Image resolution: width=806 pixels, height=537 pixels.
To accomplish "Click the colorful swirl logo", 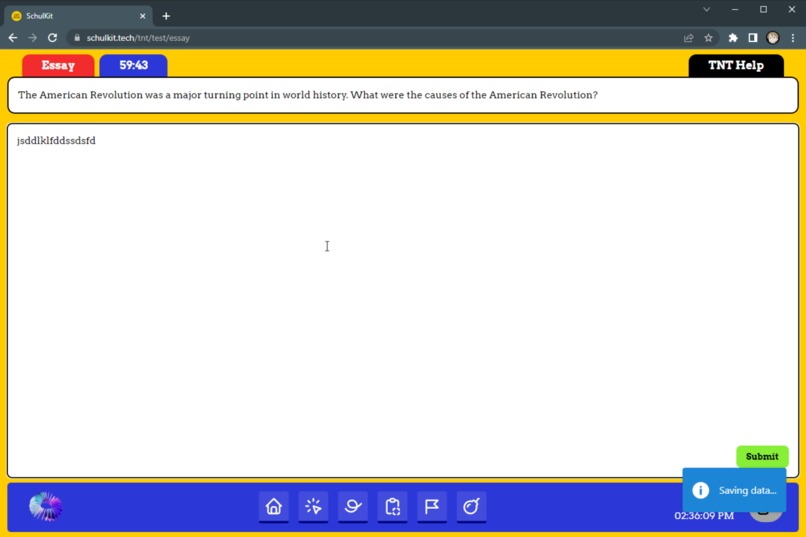I will pyautogui.click(x=45, y=507).
